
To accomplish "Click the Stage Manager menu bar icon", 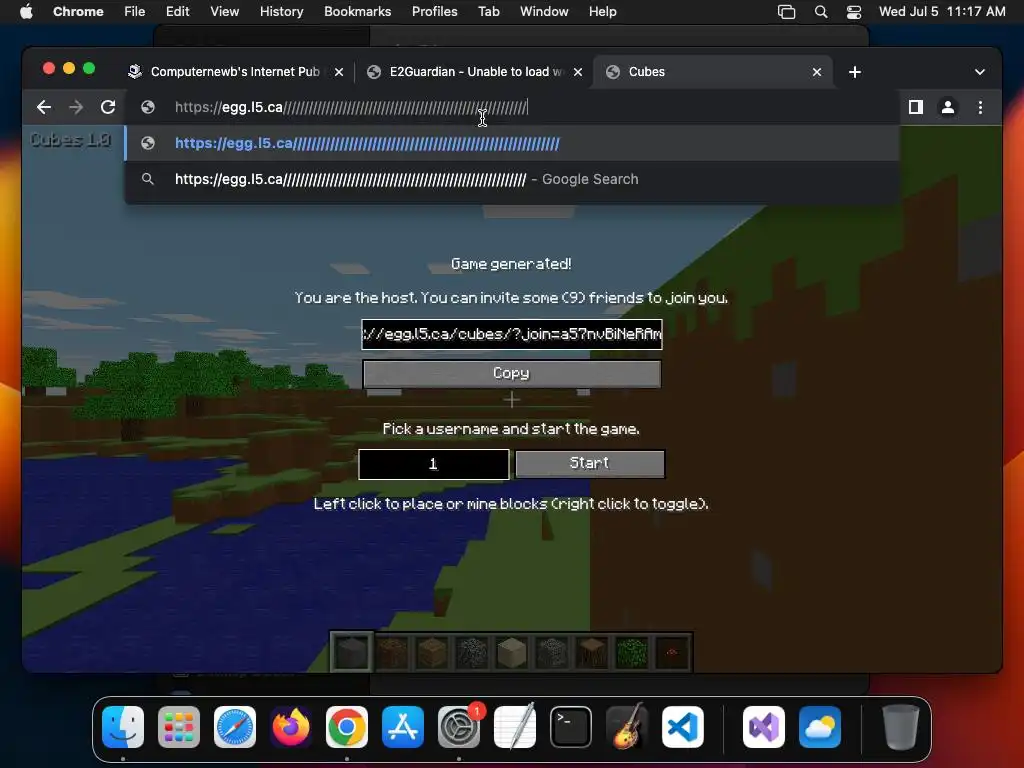I will (x=786, y=12).
